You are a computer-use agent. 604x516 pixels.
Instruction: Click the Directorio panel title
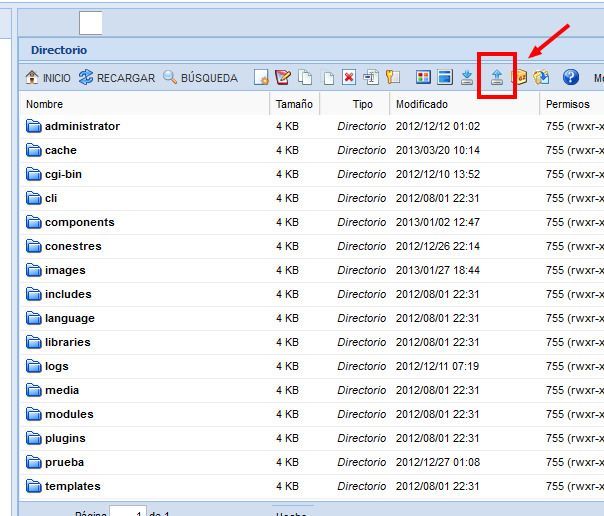59,50
